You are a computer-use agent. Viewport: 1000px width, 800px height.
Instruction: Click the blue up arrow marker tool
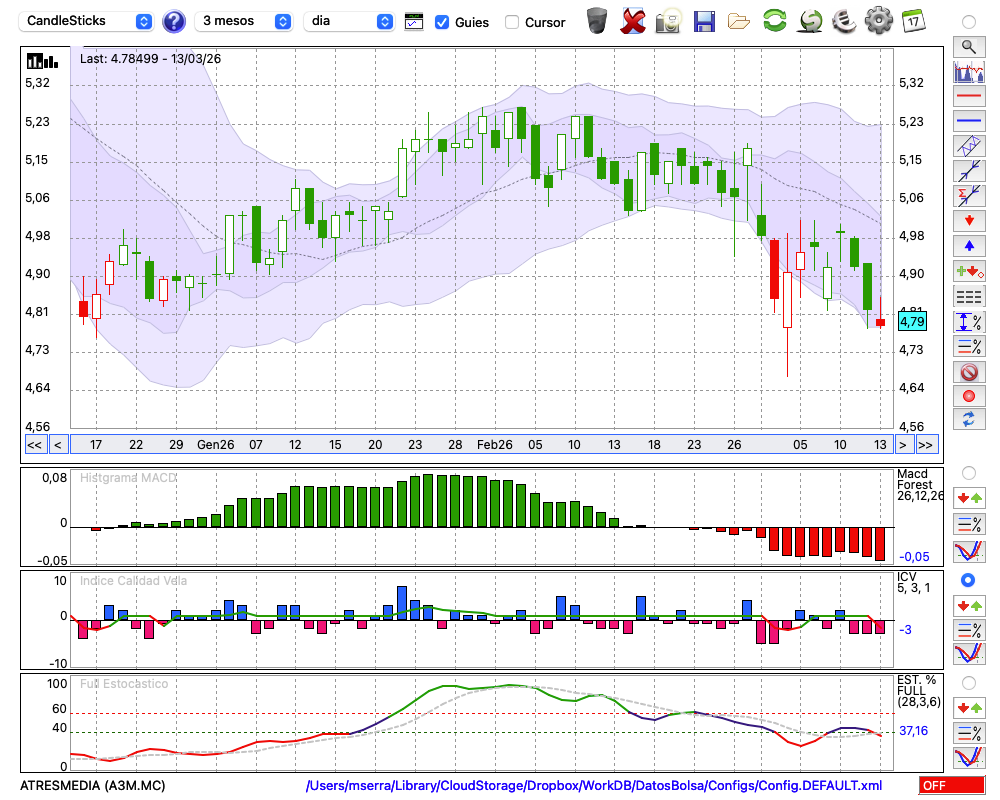coord(969,246)
